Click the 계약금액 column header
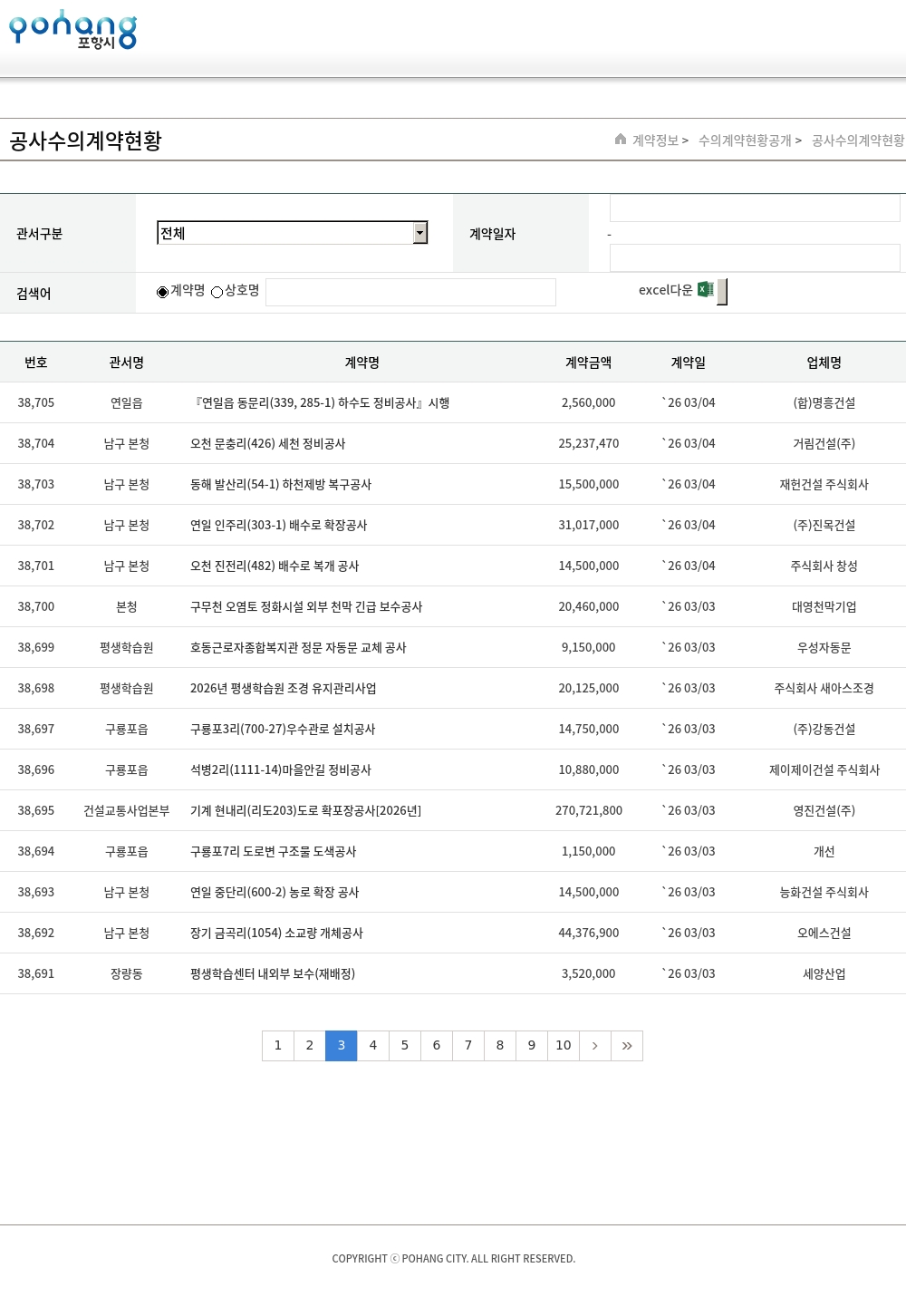The height and width of the screenshot is (1316, 906). [x=588, y=363]
